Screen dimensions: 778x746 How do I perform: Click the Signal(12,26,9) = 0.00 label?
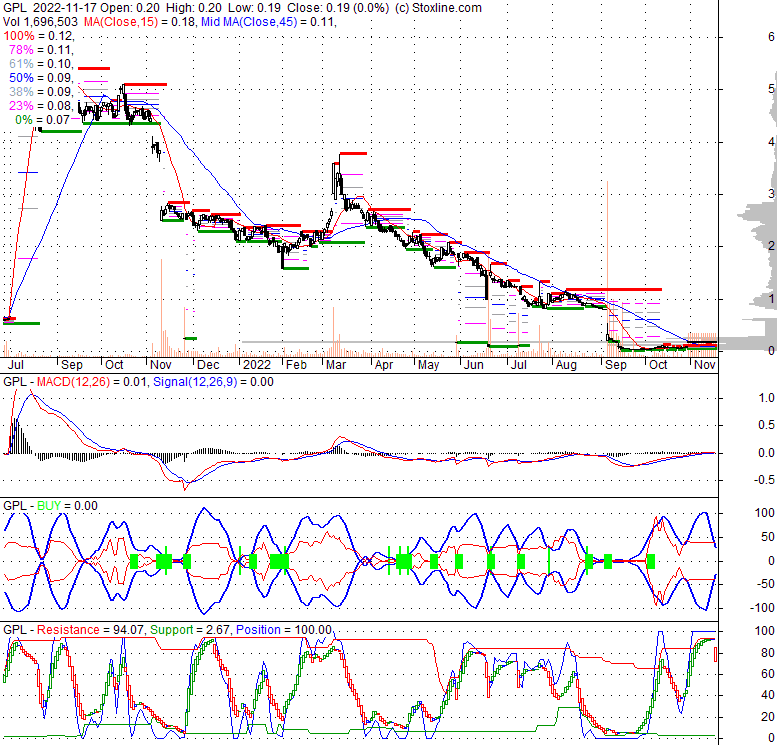click(x=213, y=382)
